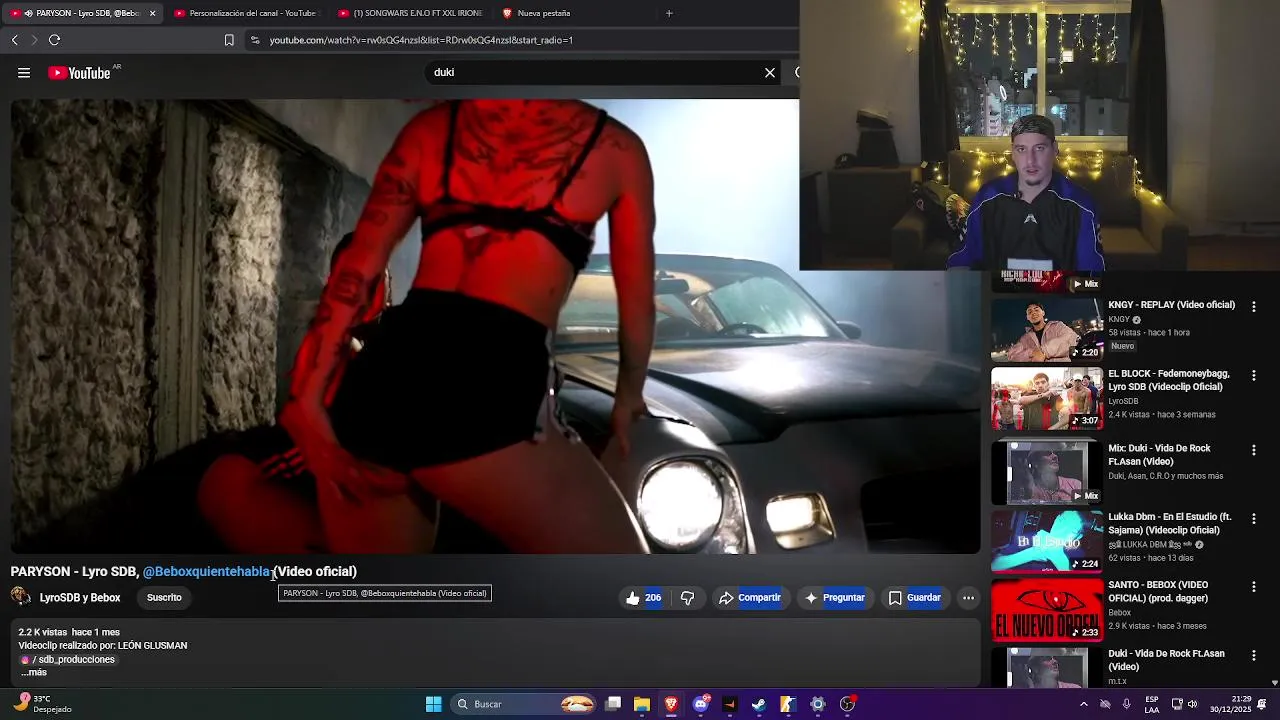Click the Compartir share button
The height and width of the screenshot is (720, 1280).
[749, 598]
